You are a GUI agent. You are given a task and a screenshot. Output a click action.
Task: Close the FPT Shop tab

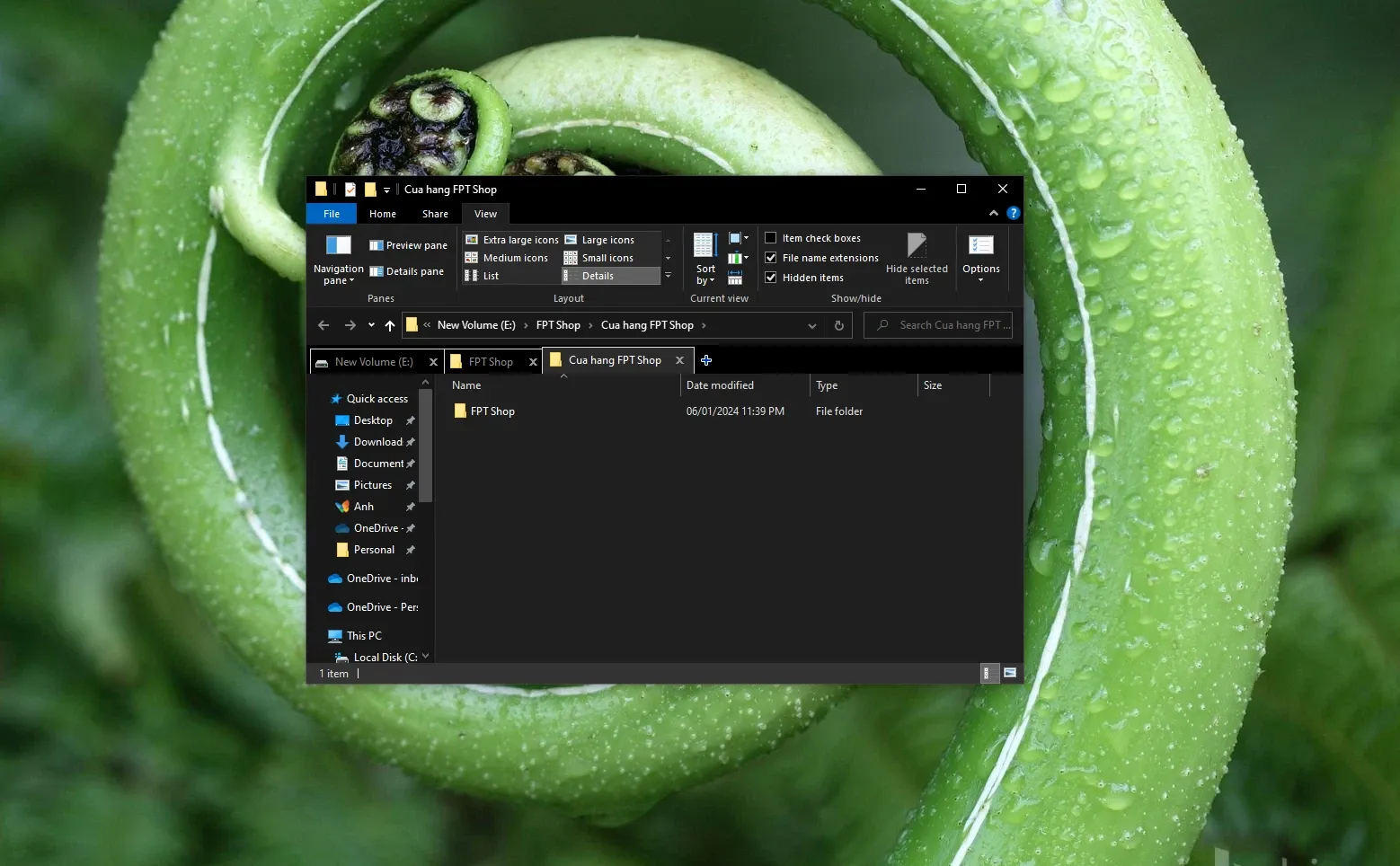pos(533,362)
